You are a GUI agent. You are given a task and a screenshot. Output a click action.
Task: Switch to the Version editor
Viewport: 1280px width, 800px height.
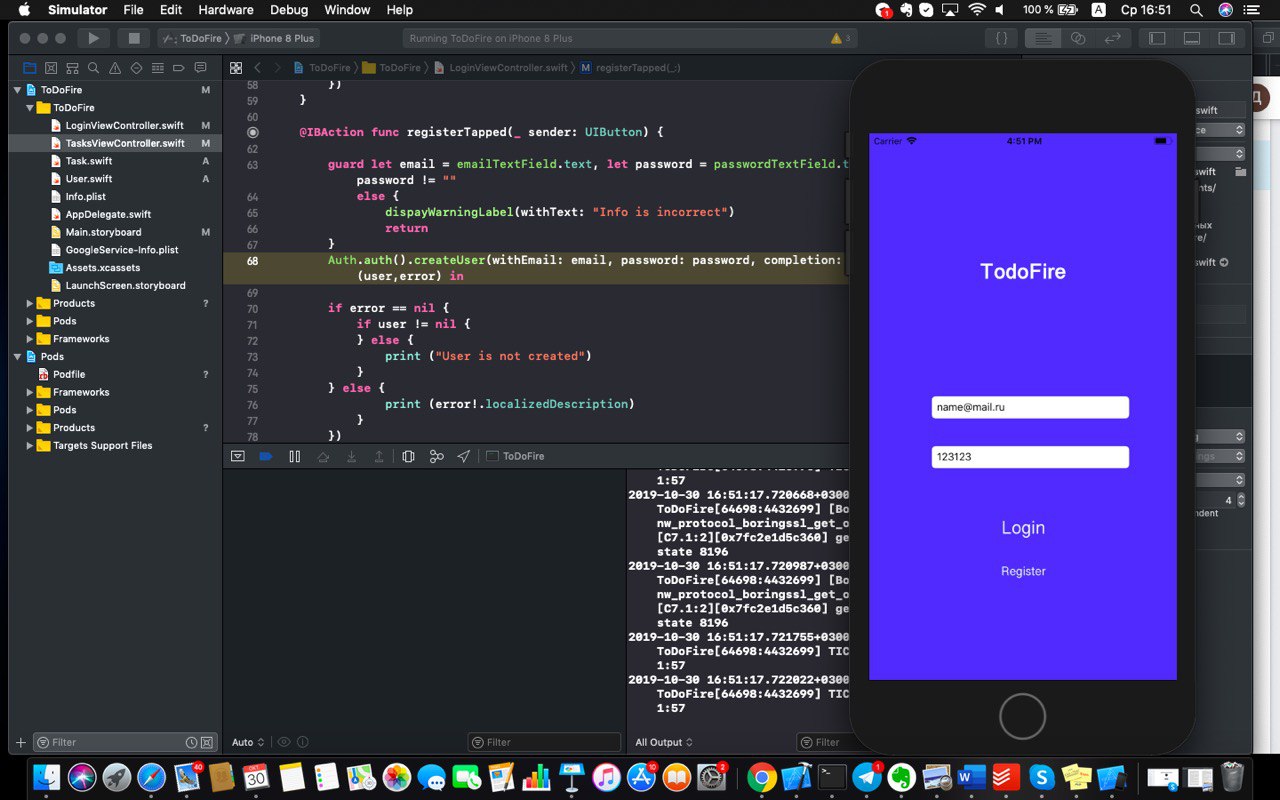pos(1112,38)
